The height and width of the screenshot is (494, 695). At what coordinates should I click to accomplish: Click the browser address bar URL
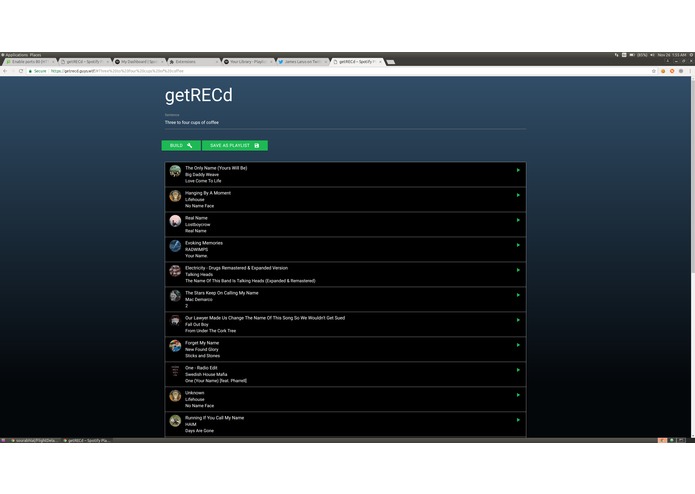[117, 71]
